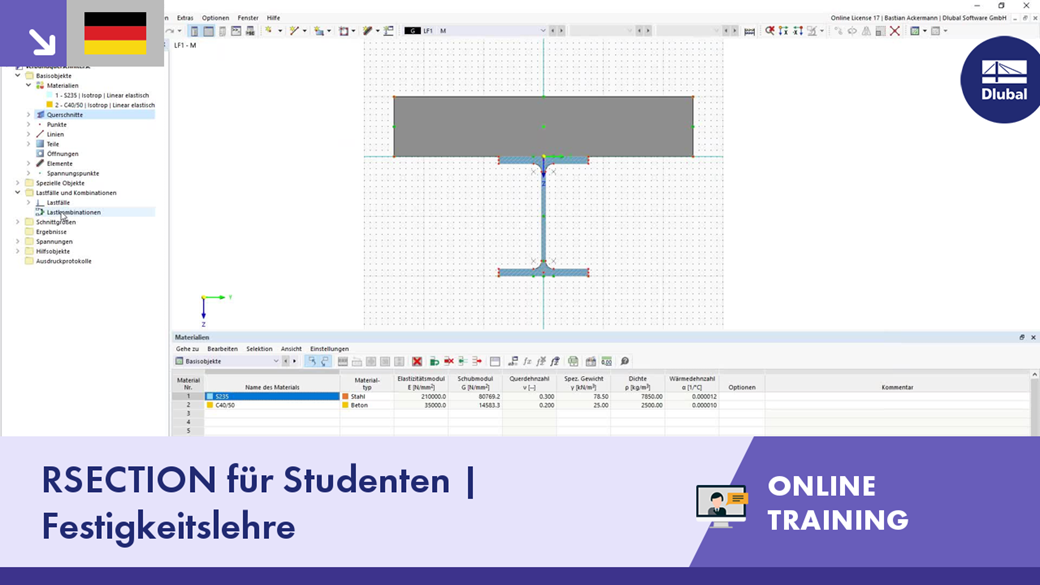Select material 2 - C40/50 in tree

105,105
